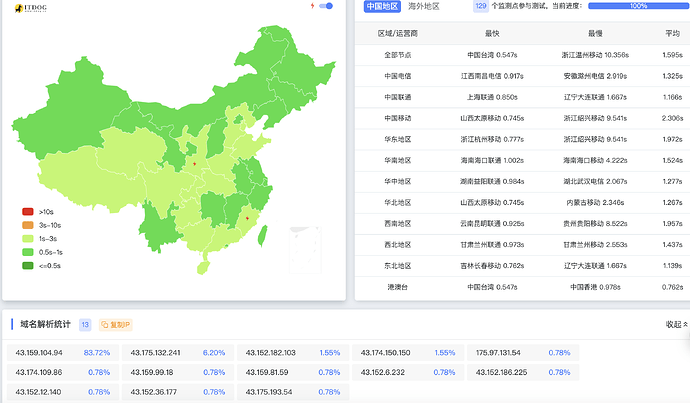
Task: Click the 区域/运营商 column header
Action: pyautogui.click(x=398, y=33)
